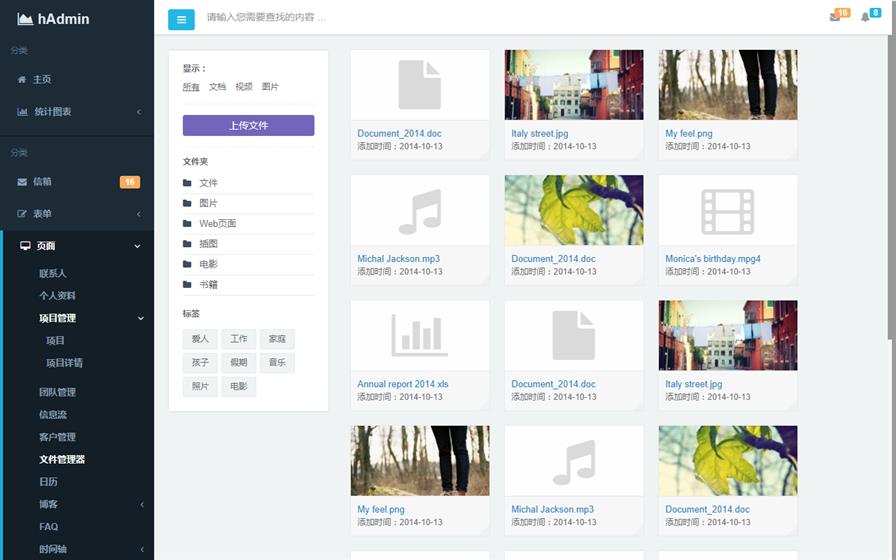
Task: Click the home icon beside 主页
Action: (x=22, y=79)
